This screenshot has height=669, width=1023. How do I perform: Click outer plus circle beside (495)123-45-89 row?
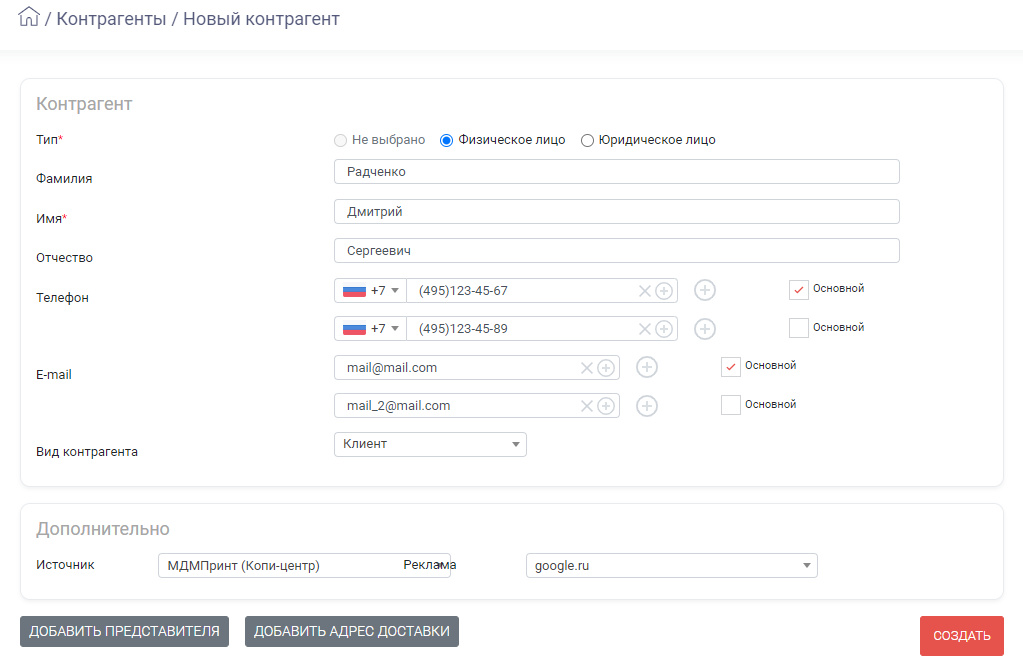click(705, 329)
